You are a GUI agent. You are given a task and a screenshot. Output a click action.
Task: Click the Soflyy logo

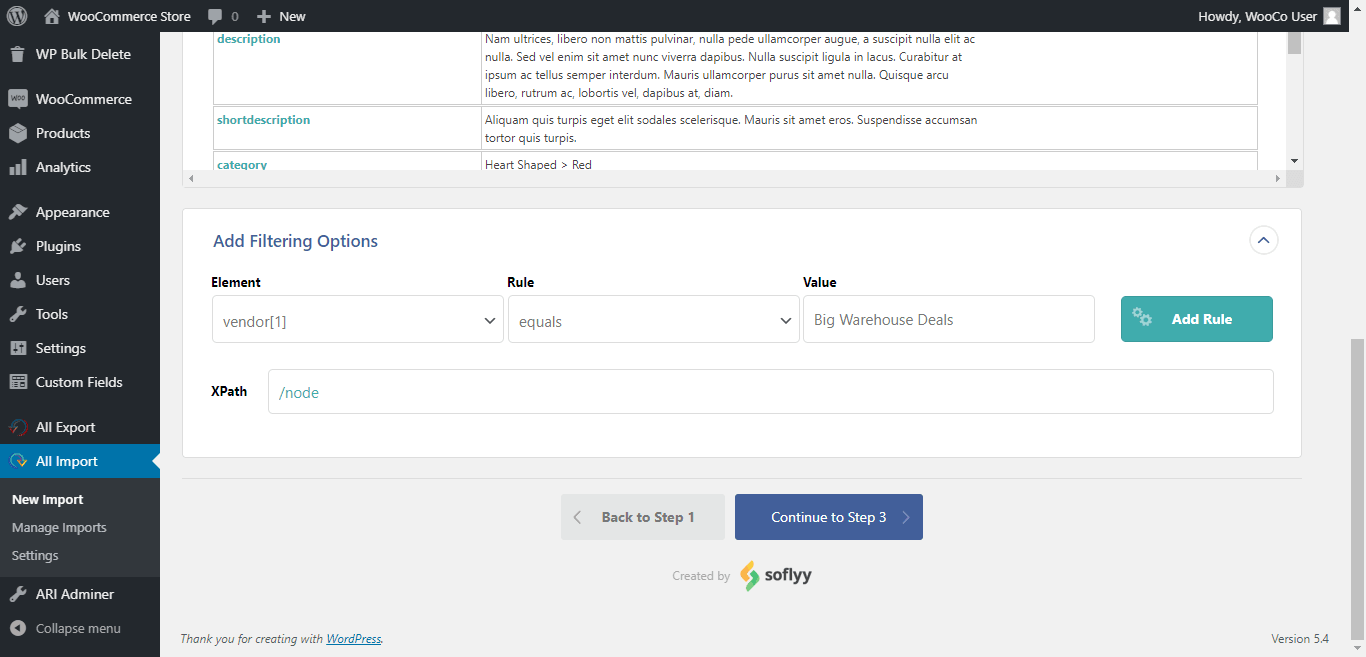tap(776, 576)
